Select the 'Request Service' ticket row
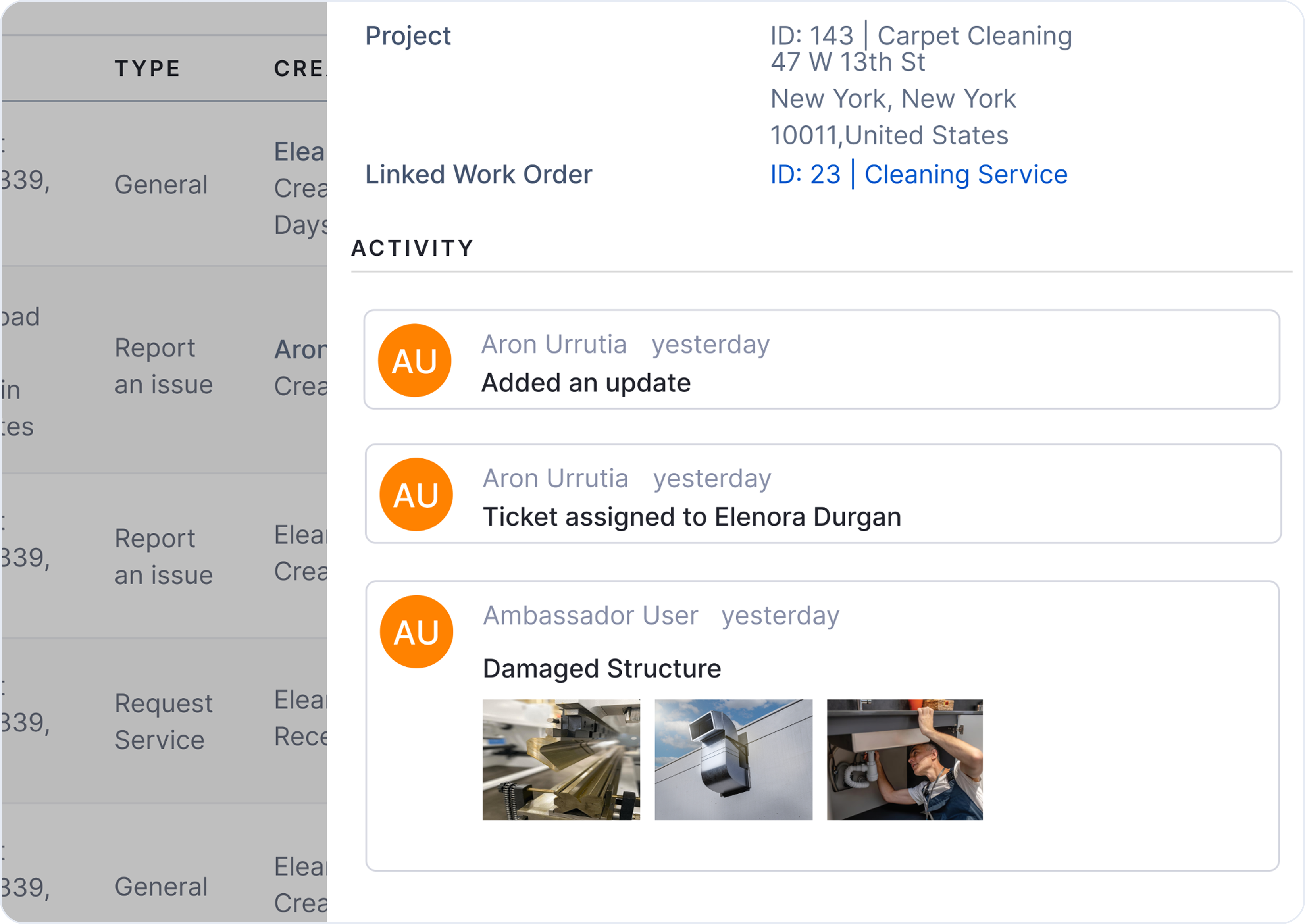The image size is (1305, 924). coord(163,721)
